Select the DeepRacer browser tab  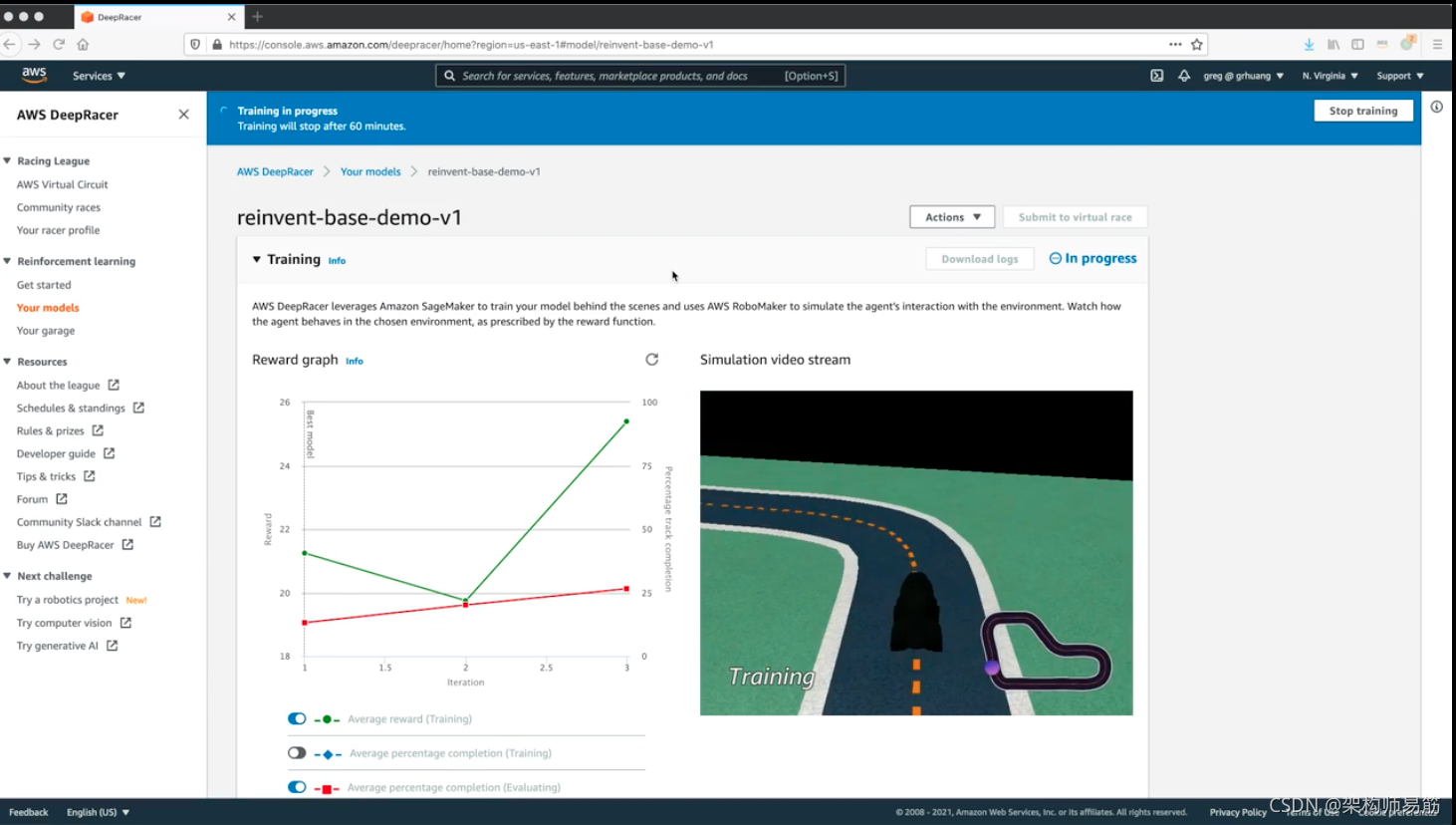click(x=157, y=17)
